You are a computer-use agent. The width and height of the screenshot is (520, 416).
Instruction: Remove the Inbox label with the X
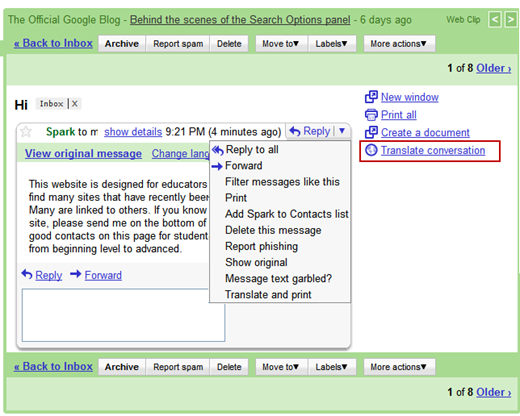coord(75,104)
